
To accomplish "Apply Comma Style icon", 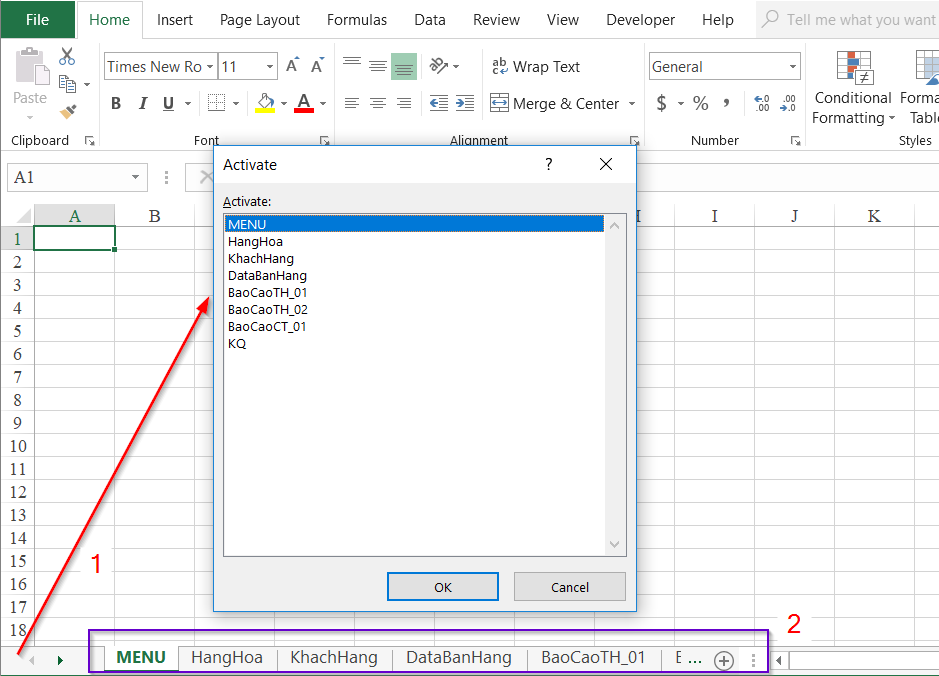I will click(726, 103).
